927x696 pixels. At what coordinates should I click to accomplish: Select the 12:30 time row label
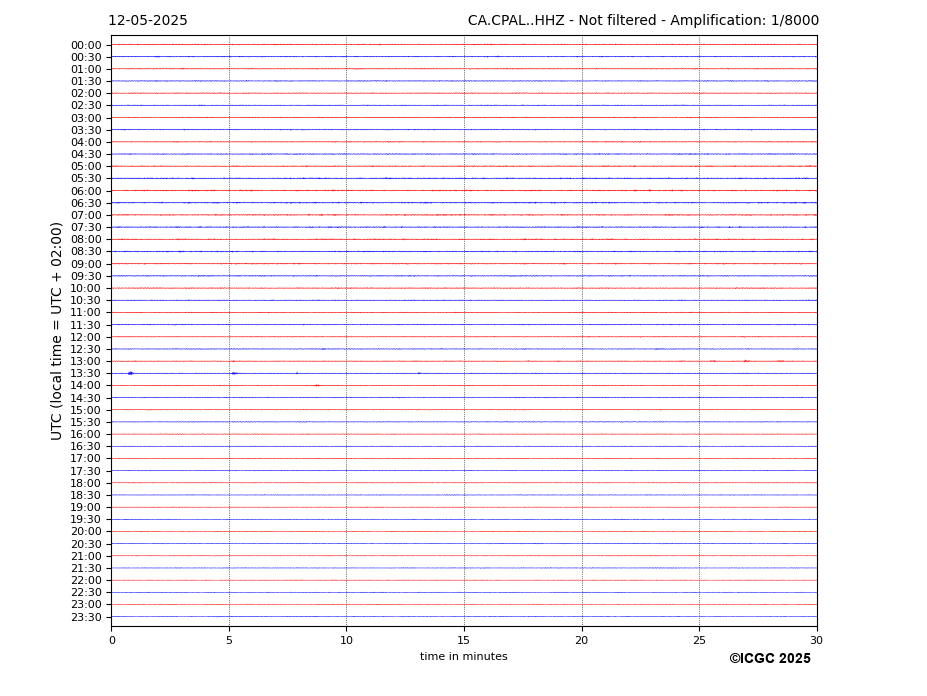[86, 349]
